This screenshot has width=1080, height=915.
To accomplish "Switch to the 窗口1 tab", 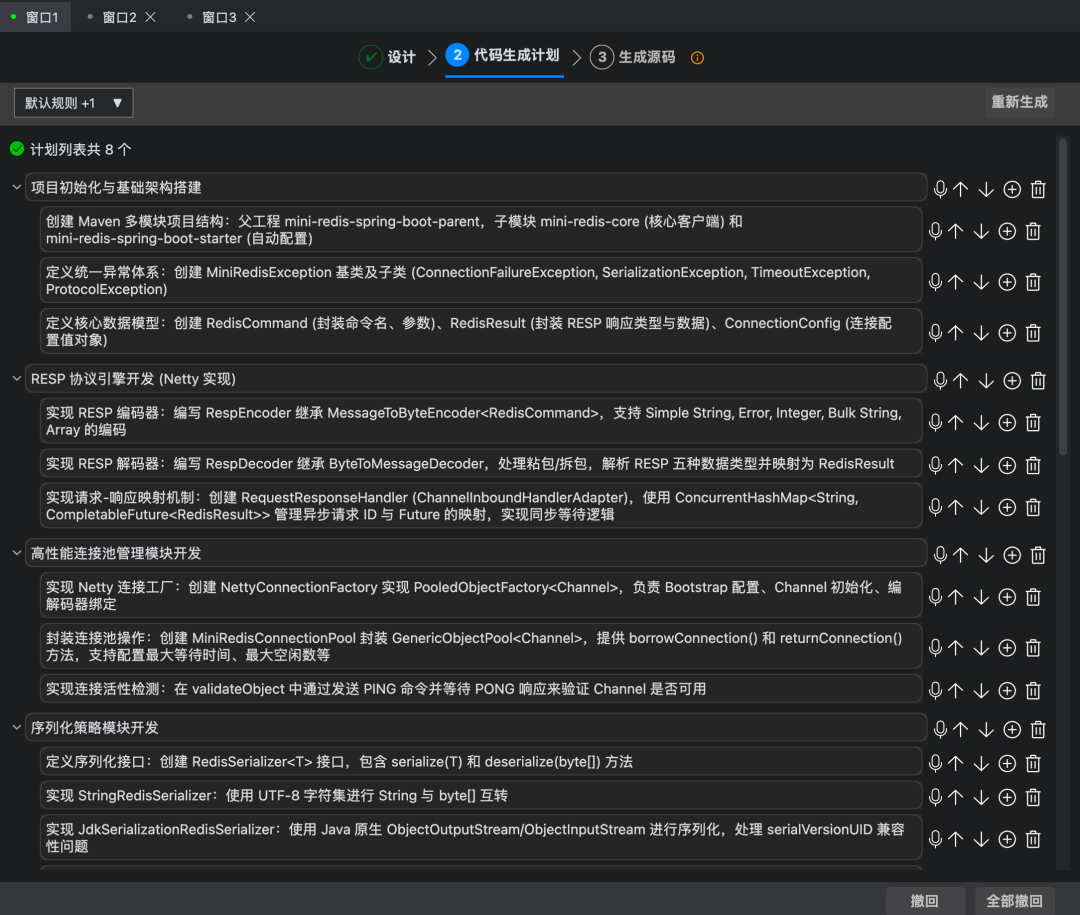I will tap(35, 17).
